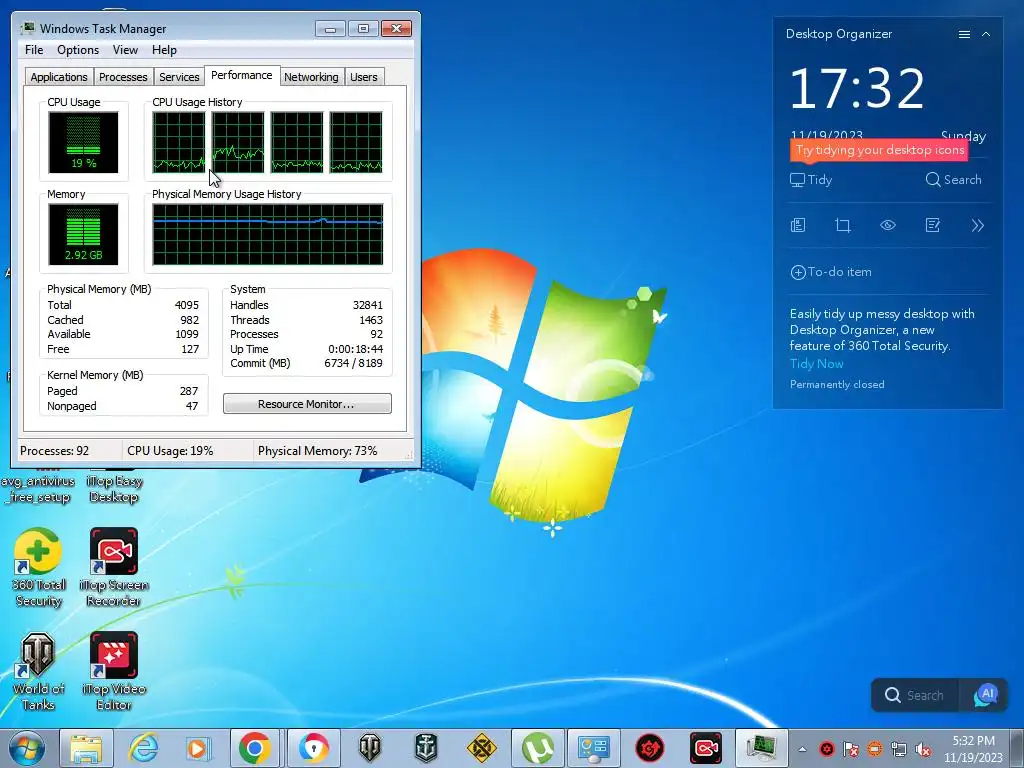
Task: Click the Action Center flag tray icon
Action: tap(851, 749)
